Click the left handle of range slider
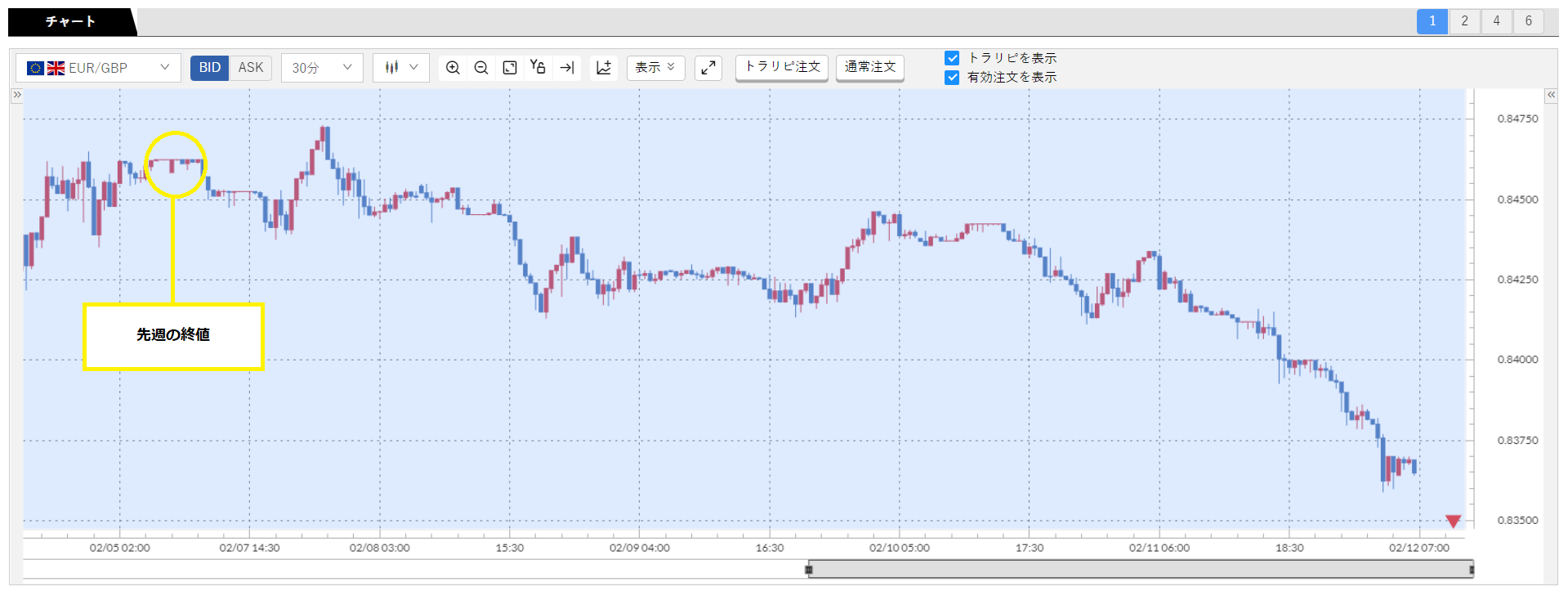1568x591 pixels. coord(809,570)
